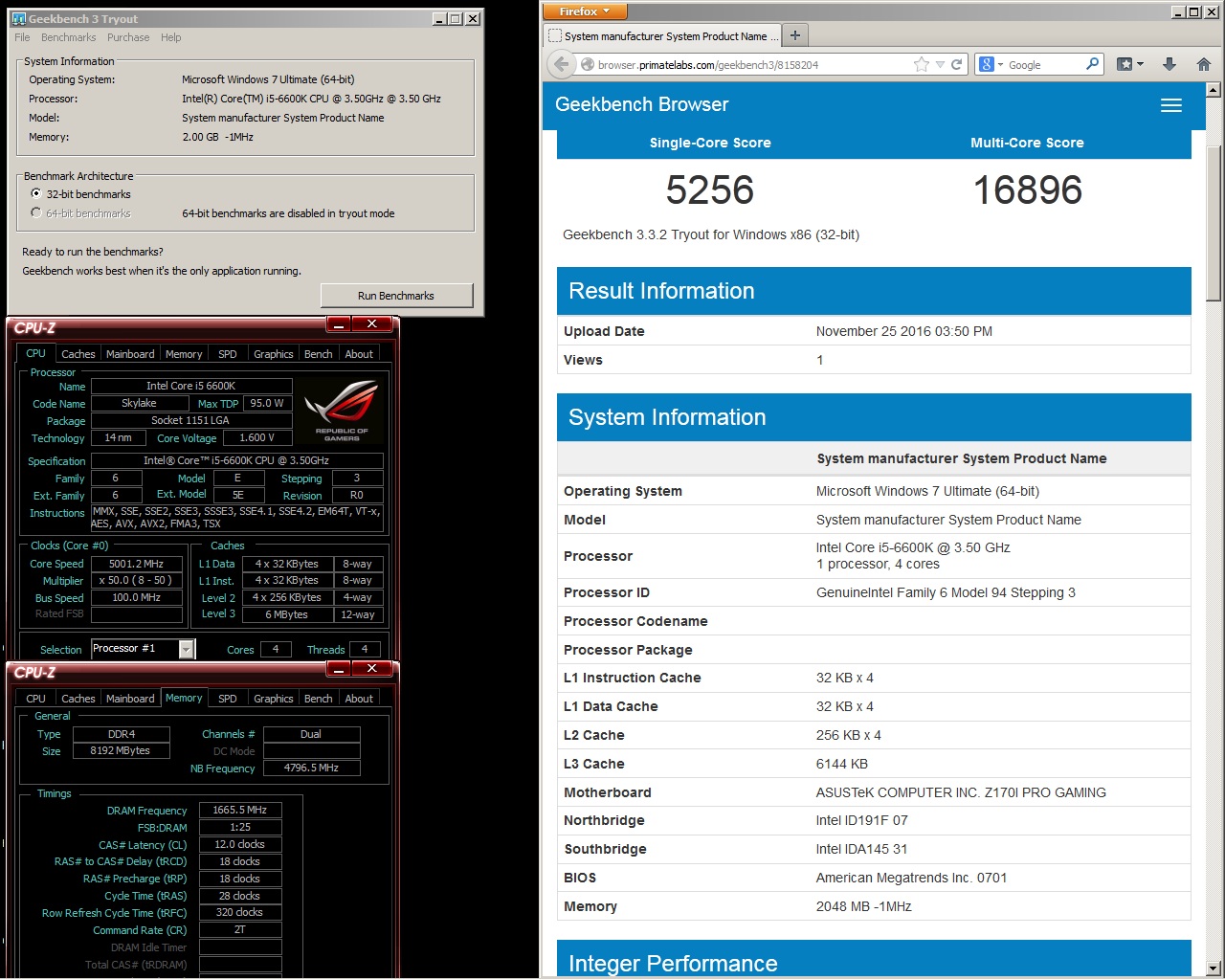Click the Geekbench 3 Tryout title bar icon
Viewport: 1225px width, 980px height.
click(18, 18)
